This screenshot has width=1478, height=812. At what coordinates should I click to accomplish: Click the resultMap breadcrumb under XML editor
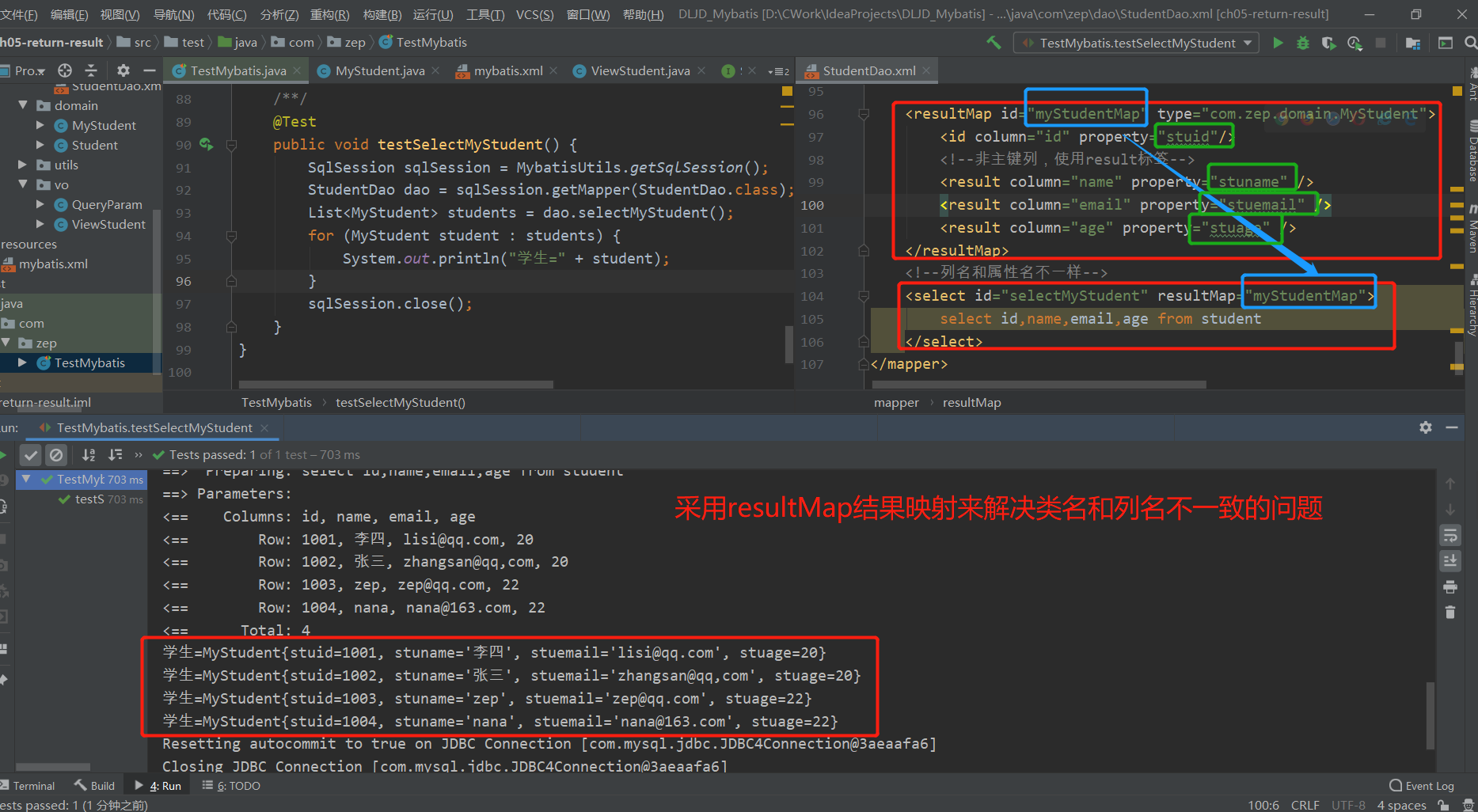(971, 402)
